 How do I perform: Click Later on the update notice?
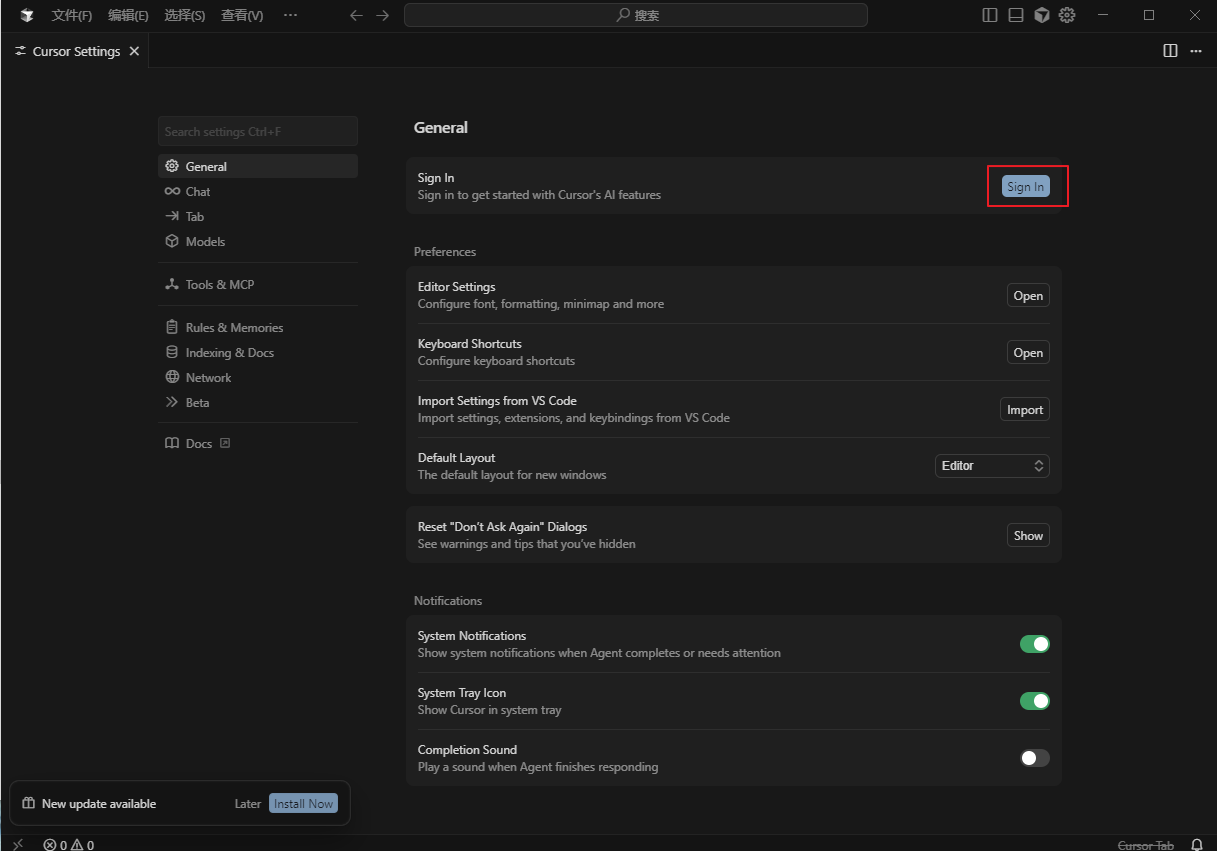248,803
